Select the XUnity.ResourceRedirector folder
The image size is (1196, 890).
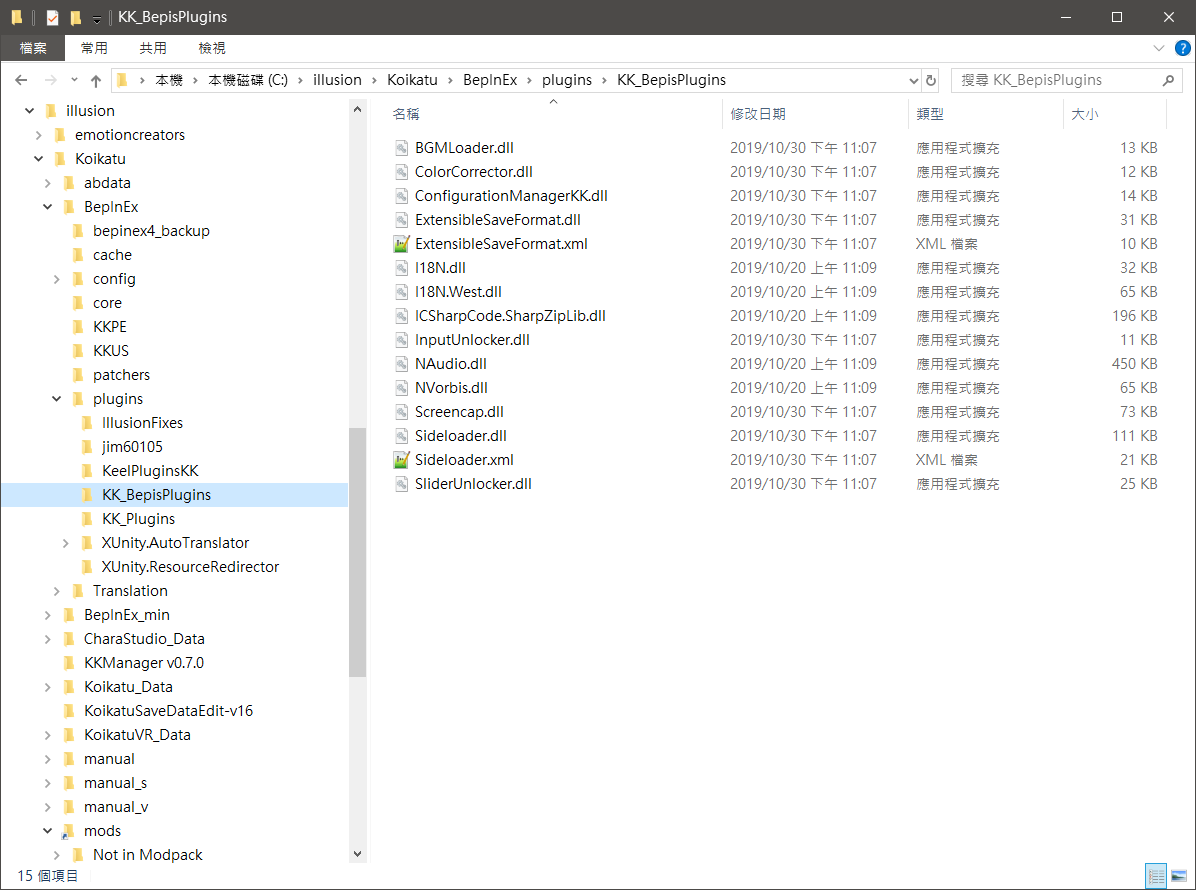tap(190, 567)
